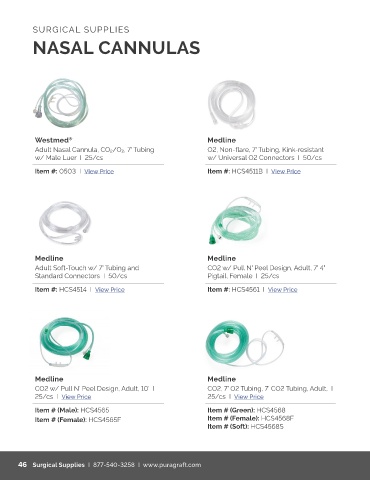Click the Westmed nasal cannula product image
370x480 pixels.
(x=61, y=103)
